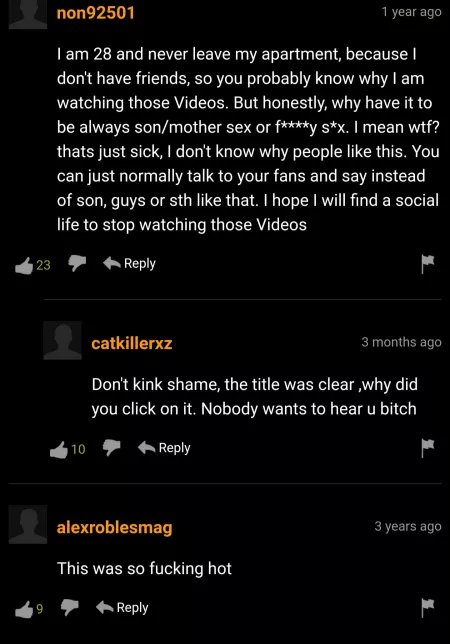
Task: Dislike non92501's comment with thumbs down
Action: tap(77, 263)
